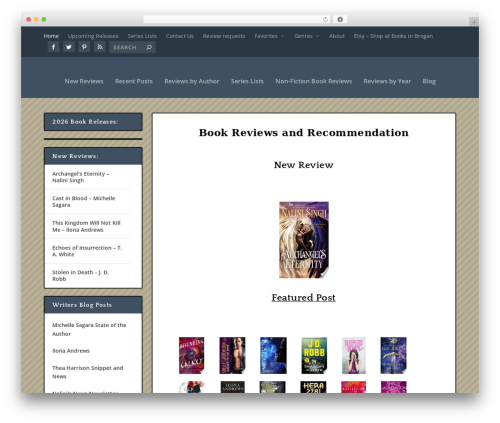The width and height of the screenshot is (500, 423).
Task: Open the Contact Us page
Action: pos(180,36)
